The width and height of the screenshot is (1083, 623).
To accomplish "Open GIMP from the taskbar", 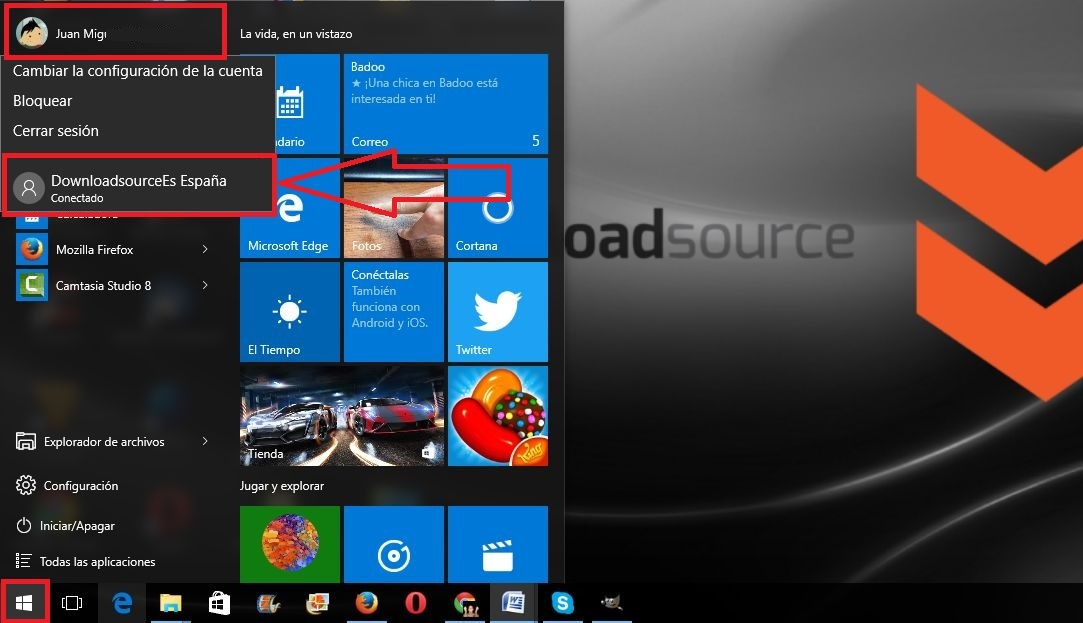I will 612,603.
